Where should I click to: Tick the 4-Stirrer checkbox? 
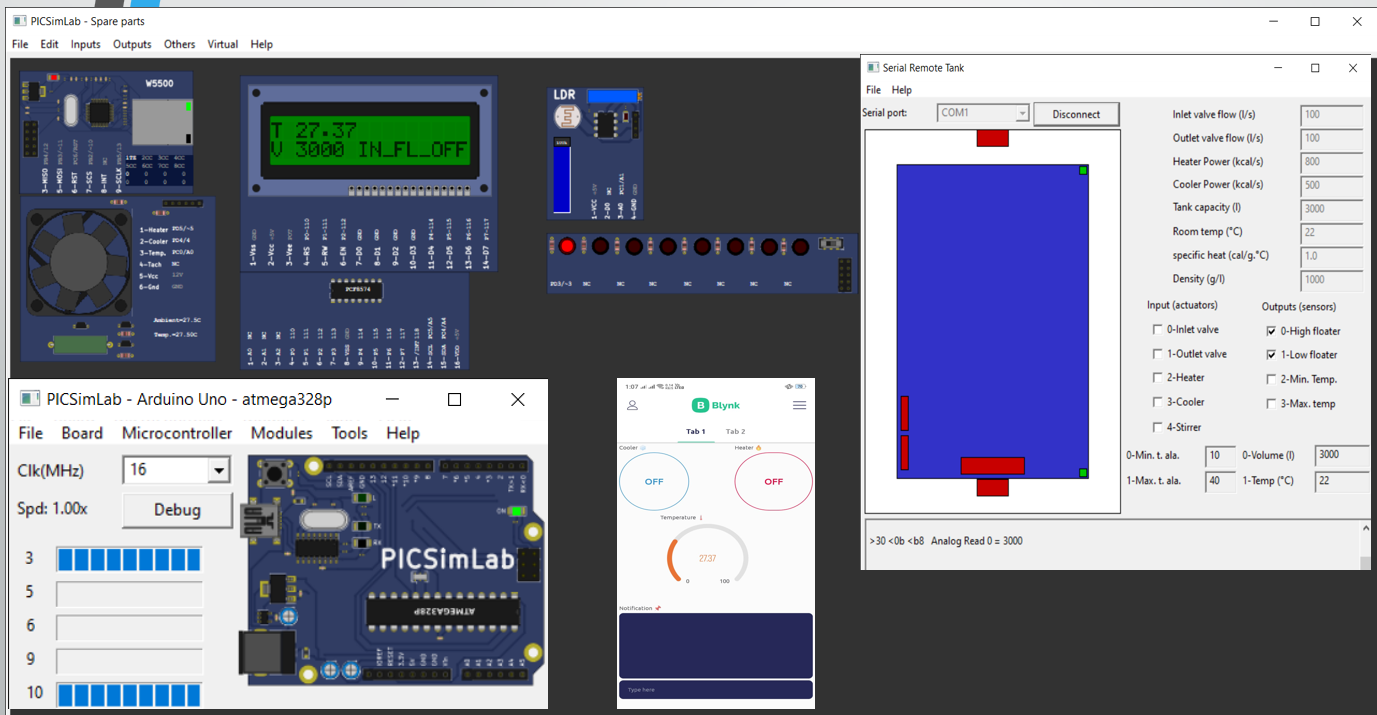click(1158, 427)
